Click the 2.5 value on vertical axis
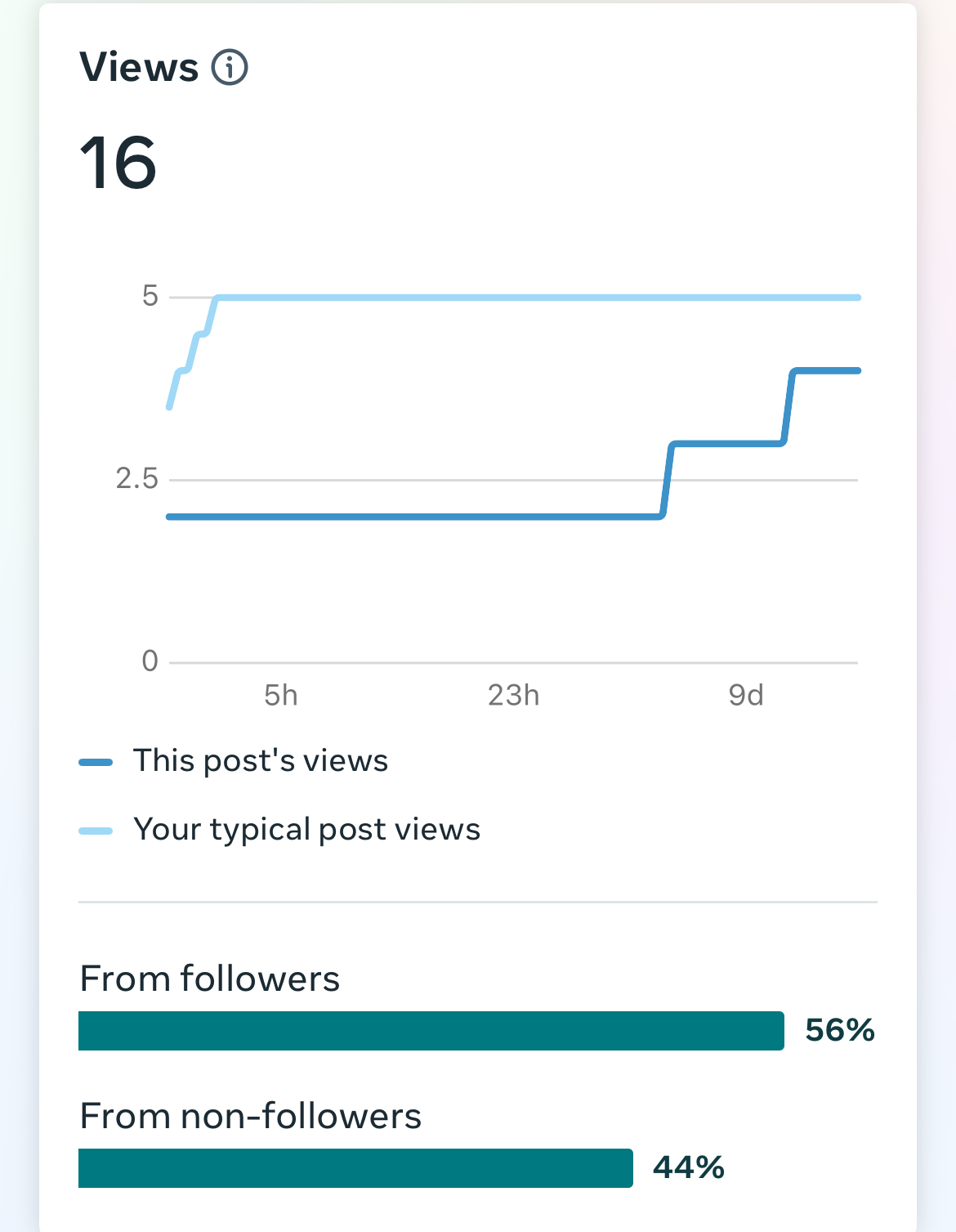 (137, 479)
